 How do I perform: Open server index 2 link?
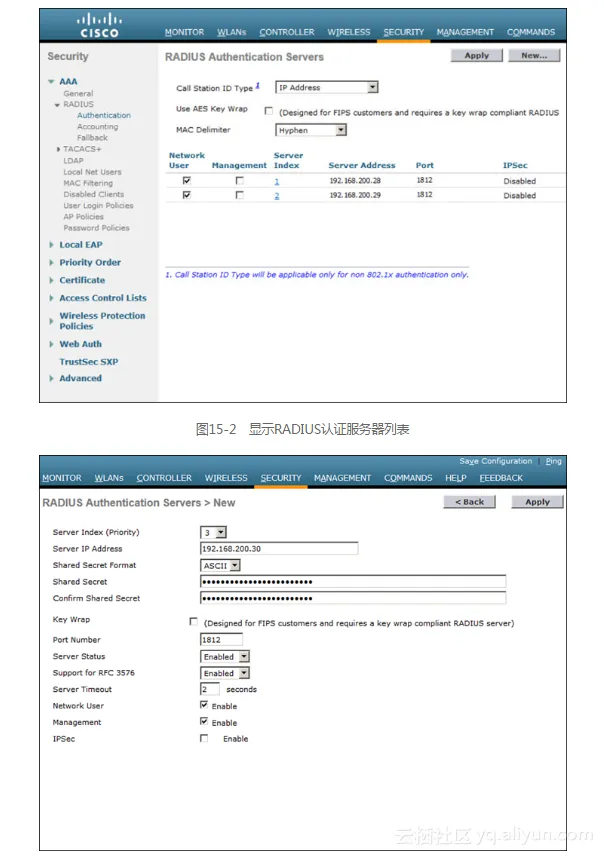[277, 195]
